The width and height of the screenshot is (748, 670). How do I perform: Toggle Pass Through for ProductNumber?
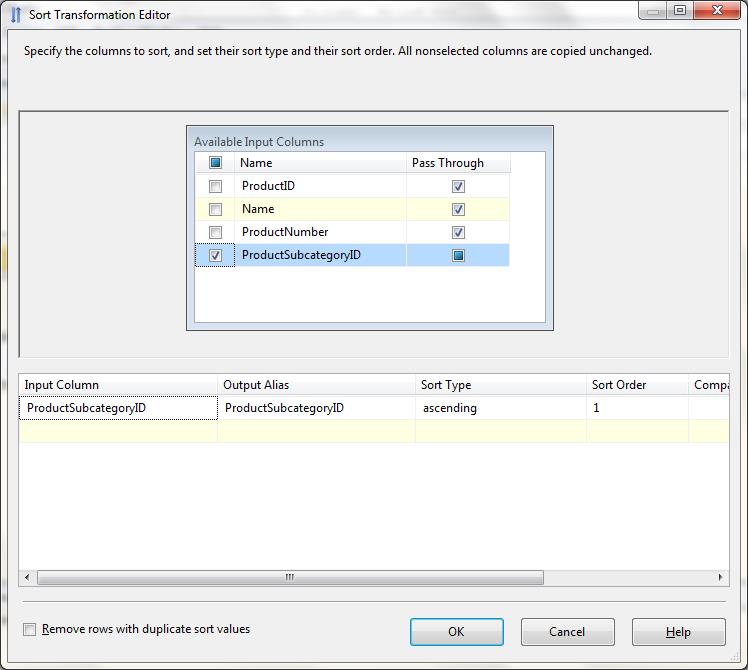(x=458, y=232)
